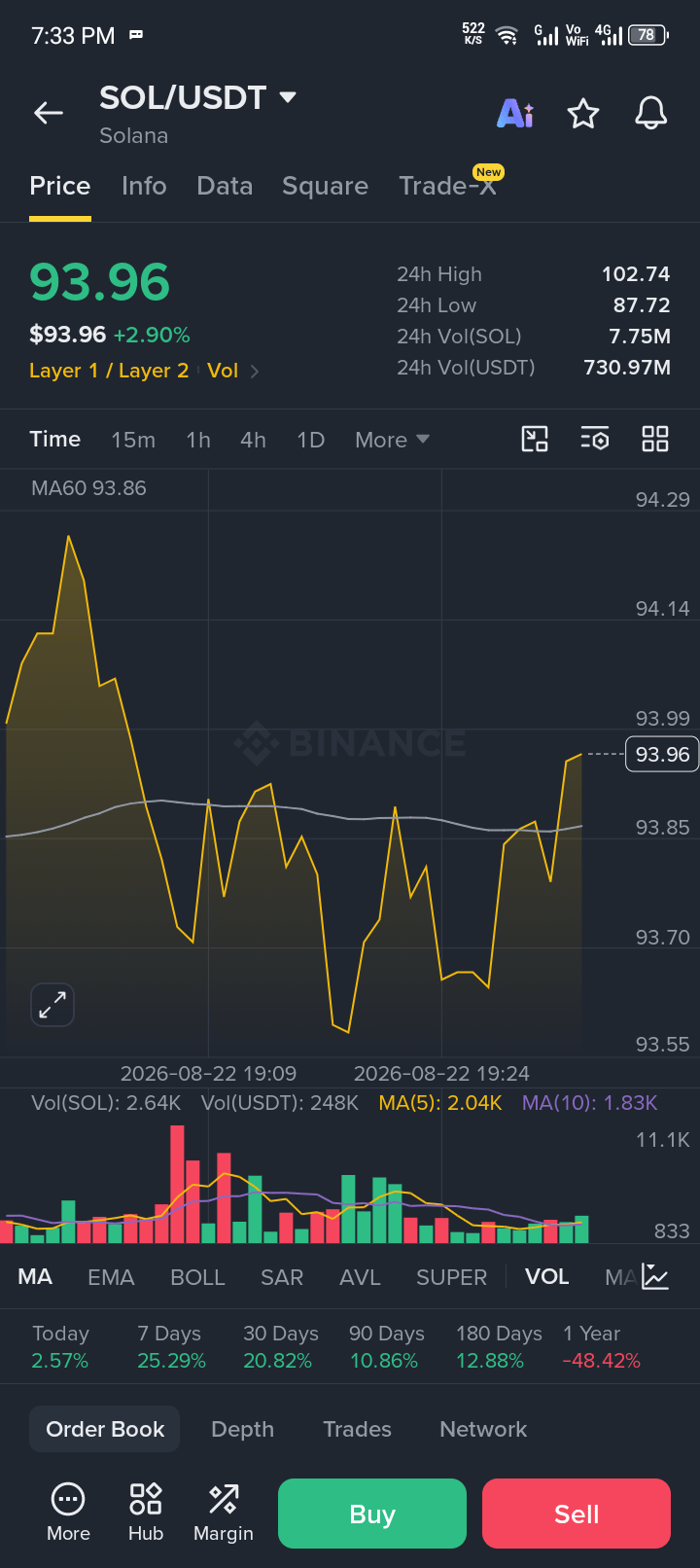Tap the Wi-Fi icon in status bar
Screen dimensions: 700x1568
[507, 36]
